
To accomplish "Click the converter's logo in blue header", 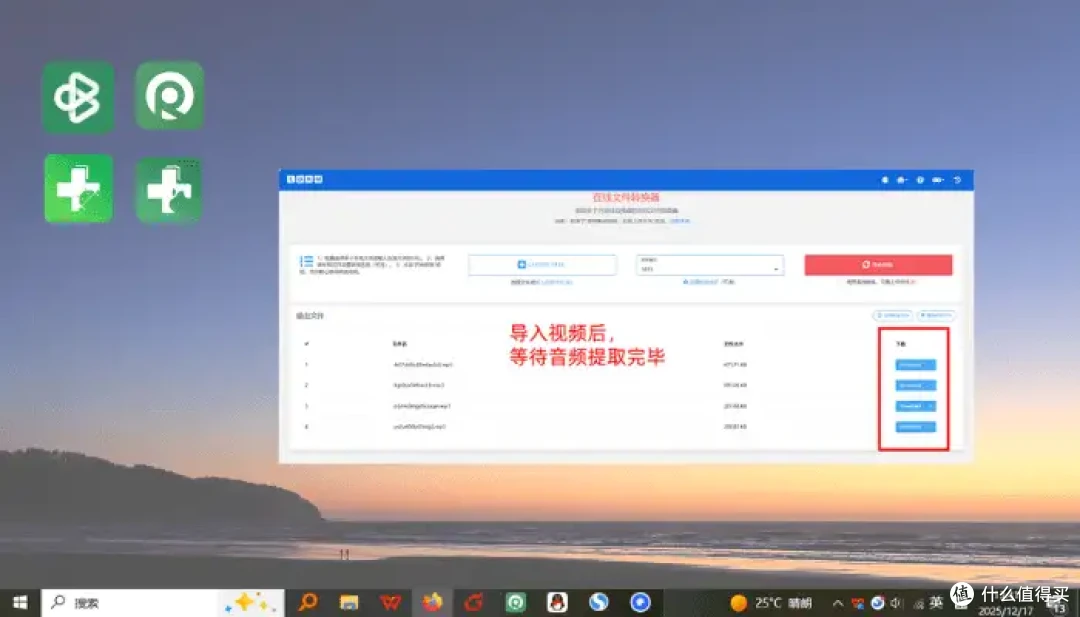I will point(304,179).
